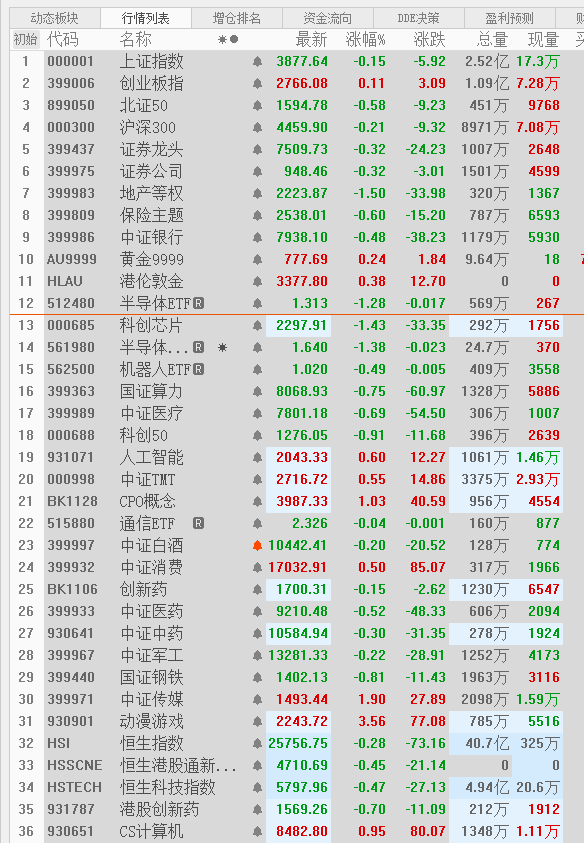584x843 pixels.
Task: Click the orange alert bell for 中证白酒
Action: pyautogui.click(x=257, y=545)
